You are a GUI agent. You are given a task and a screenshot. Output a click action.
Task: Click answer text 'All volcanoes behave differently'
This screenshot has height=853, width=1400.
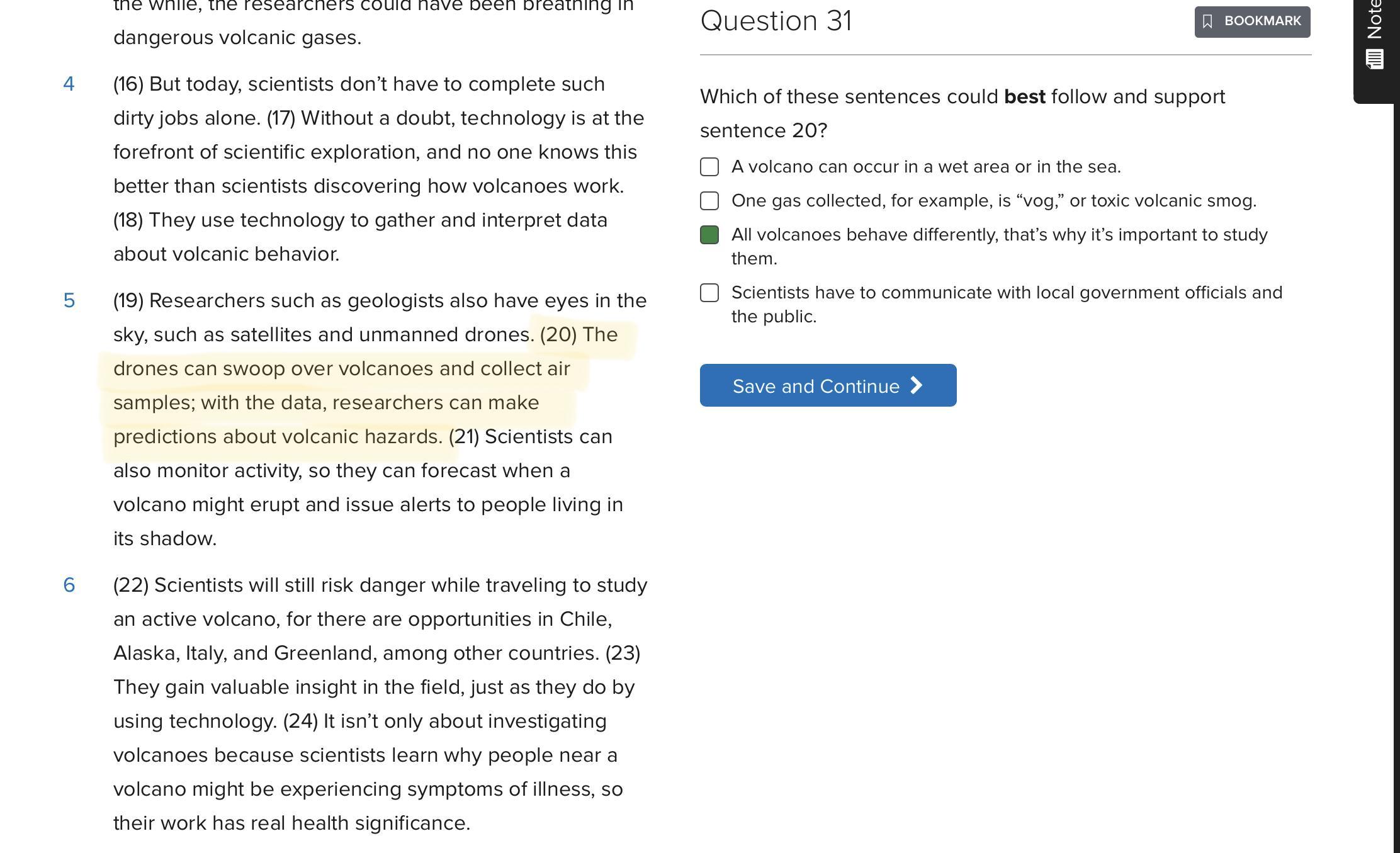pyautogui.click(x=998, y=235)
